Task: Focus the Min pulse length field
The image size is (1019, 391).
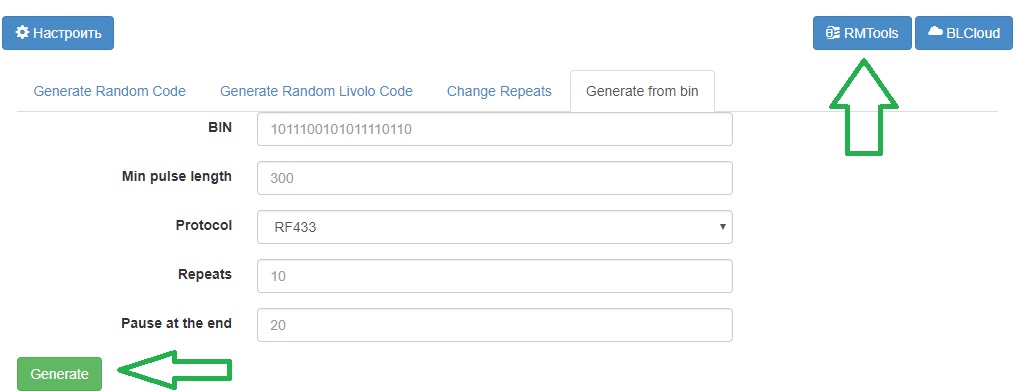Action: 495,178
